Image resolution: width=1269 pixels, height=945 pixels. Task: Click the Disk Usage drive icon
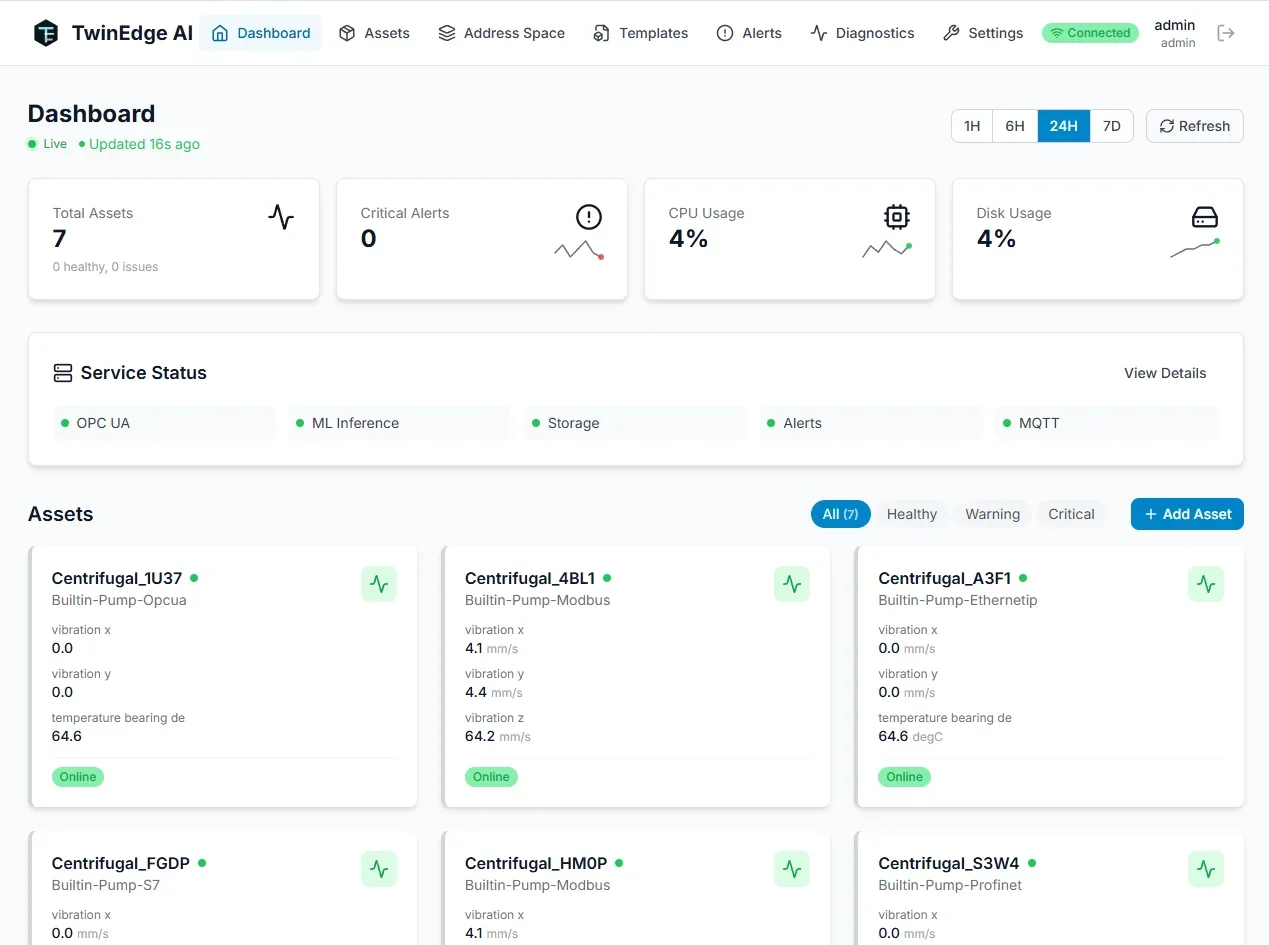click(x=1205, y=216)
